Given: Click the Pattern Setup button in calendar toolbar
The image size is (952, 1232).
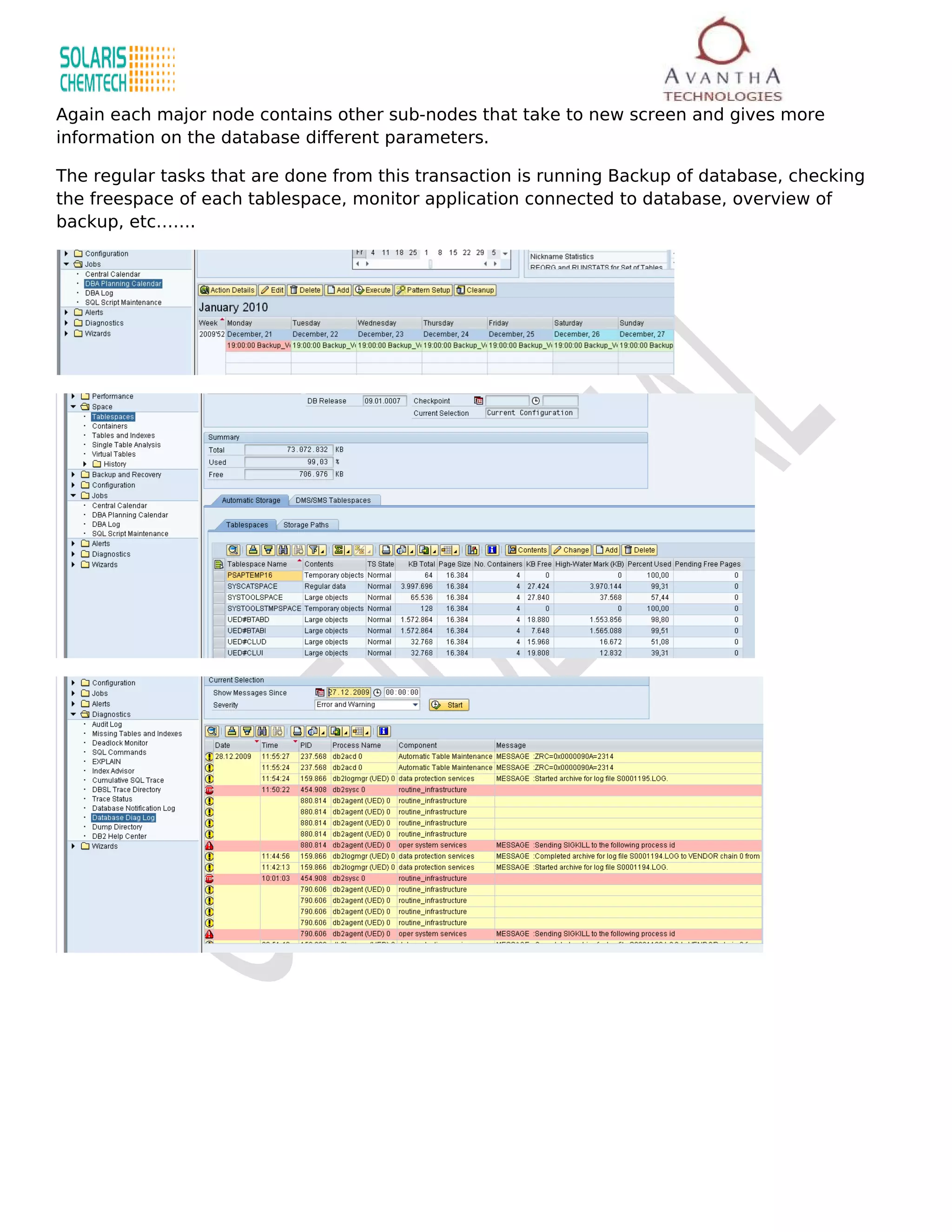Looking at the screenshot, I should (423, 291).
